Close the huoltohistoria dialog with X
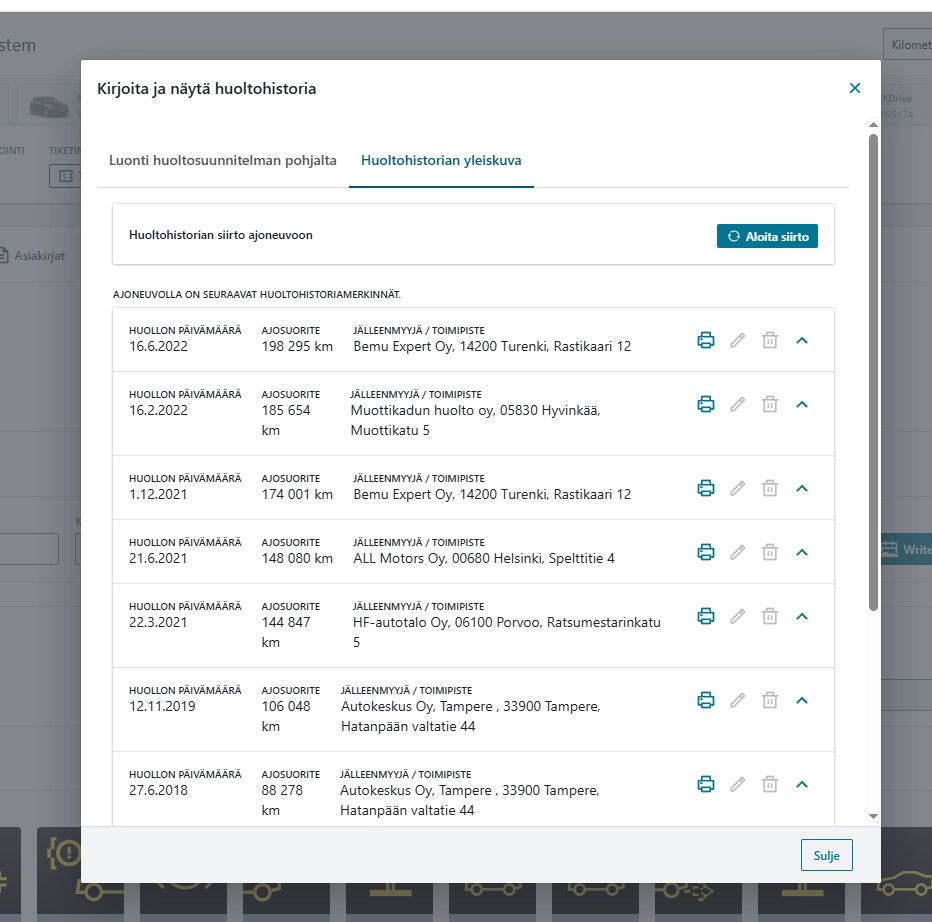Image resolution: width=932 pixels, height=922 pixels. 855,88
